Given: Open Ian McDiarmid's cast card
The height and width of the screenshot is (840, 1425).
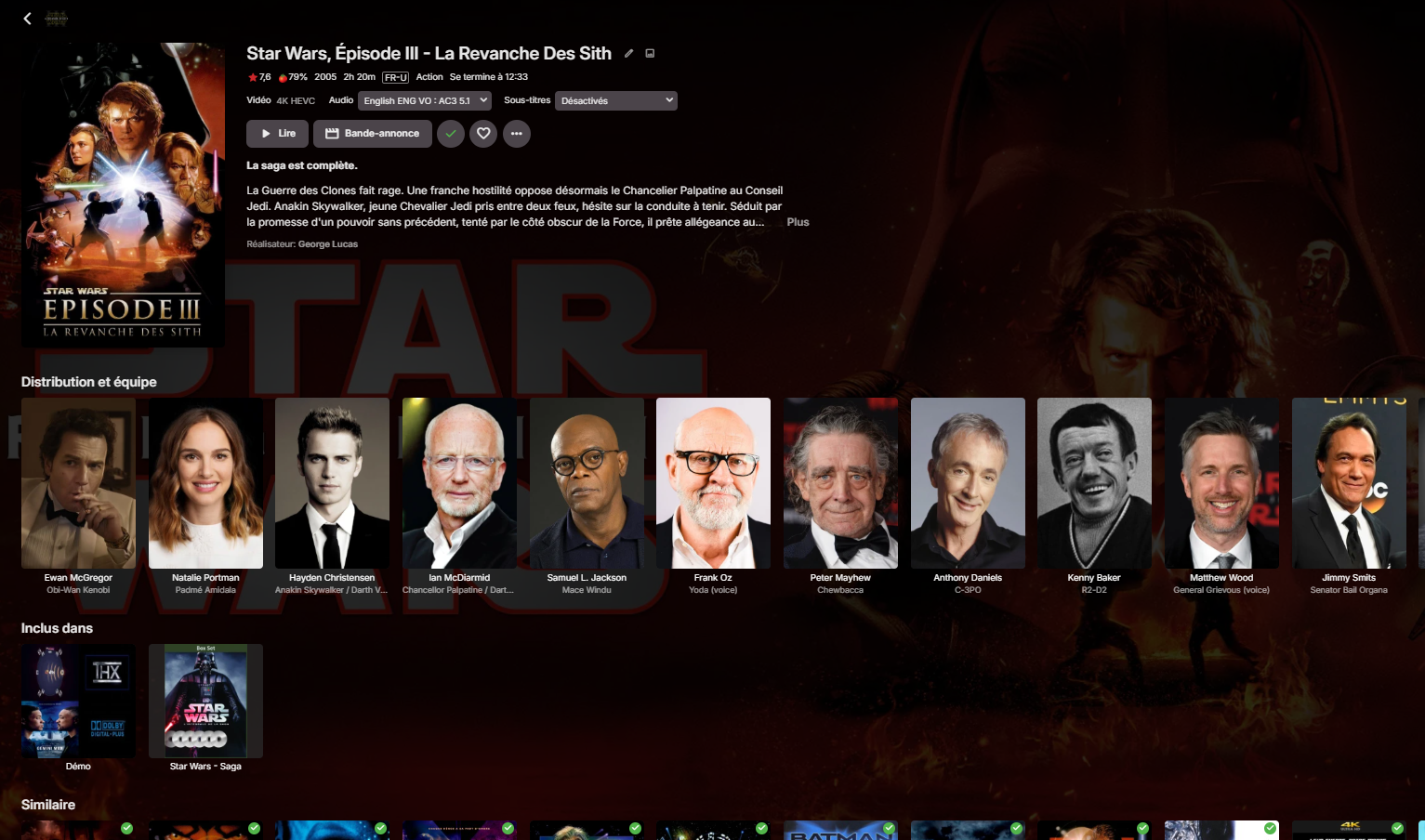Looking at the screenshot, I should click(x=459, y=496).
